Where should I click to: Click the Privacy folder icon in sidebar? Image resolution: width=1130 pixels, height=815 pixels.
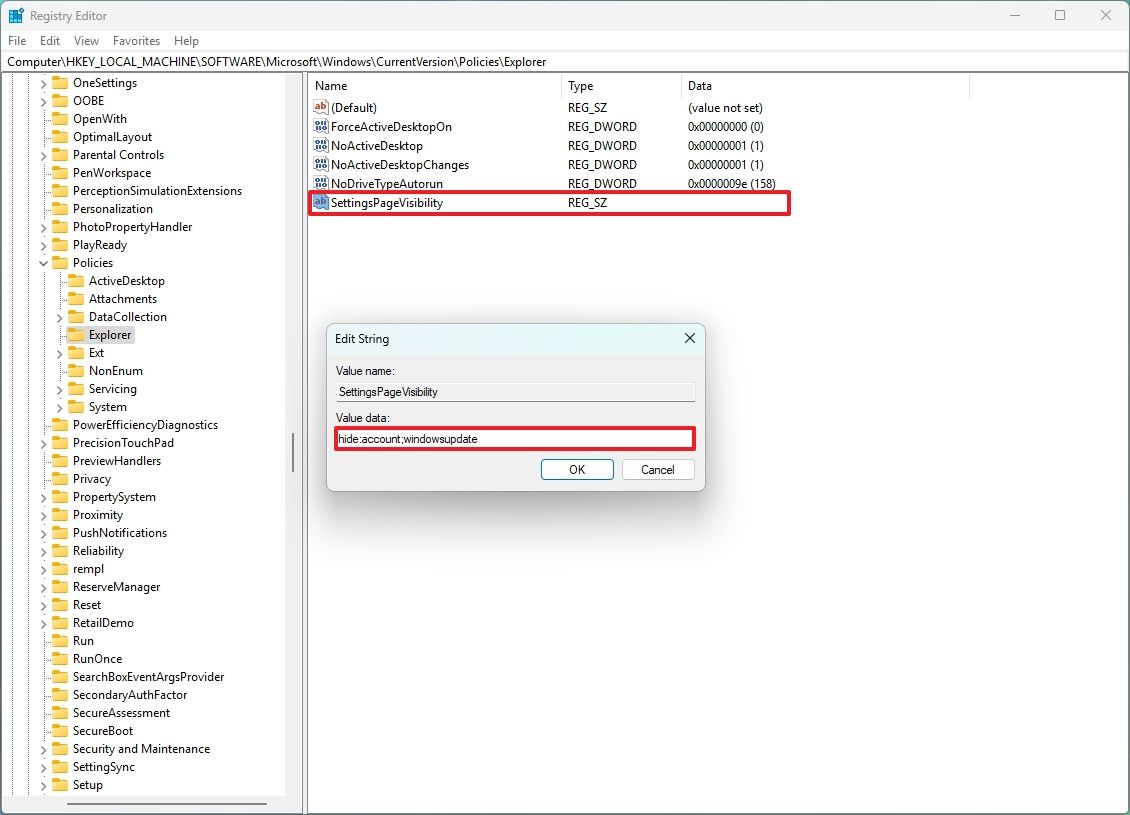(60, 478)
